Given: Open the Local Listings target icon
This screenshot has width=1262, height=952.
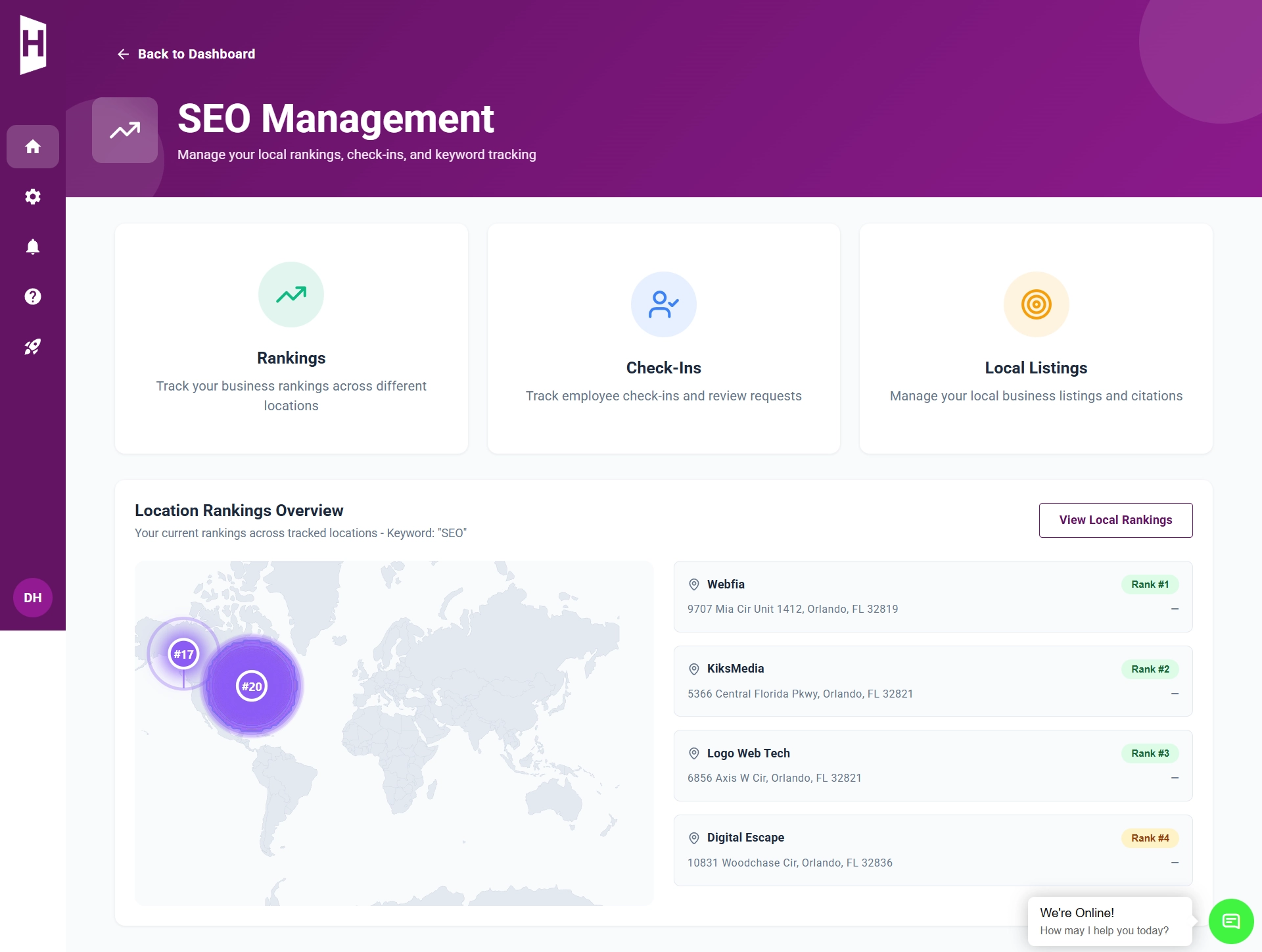Looking at the screenshot, I should [1035, 304].
